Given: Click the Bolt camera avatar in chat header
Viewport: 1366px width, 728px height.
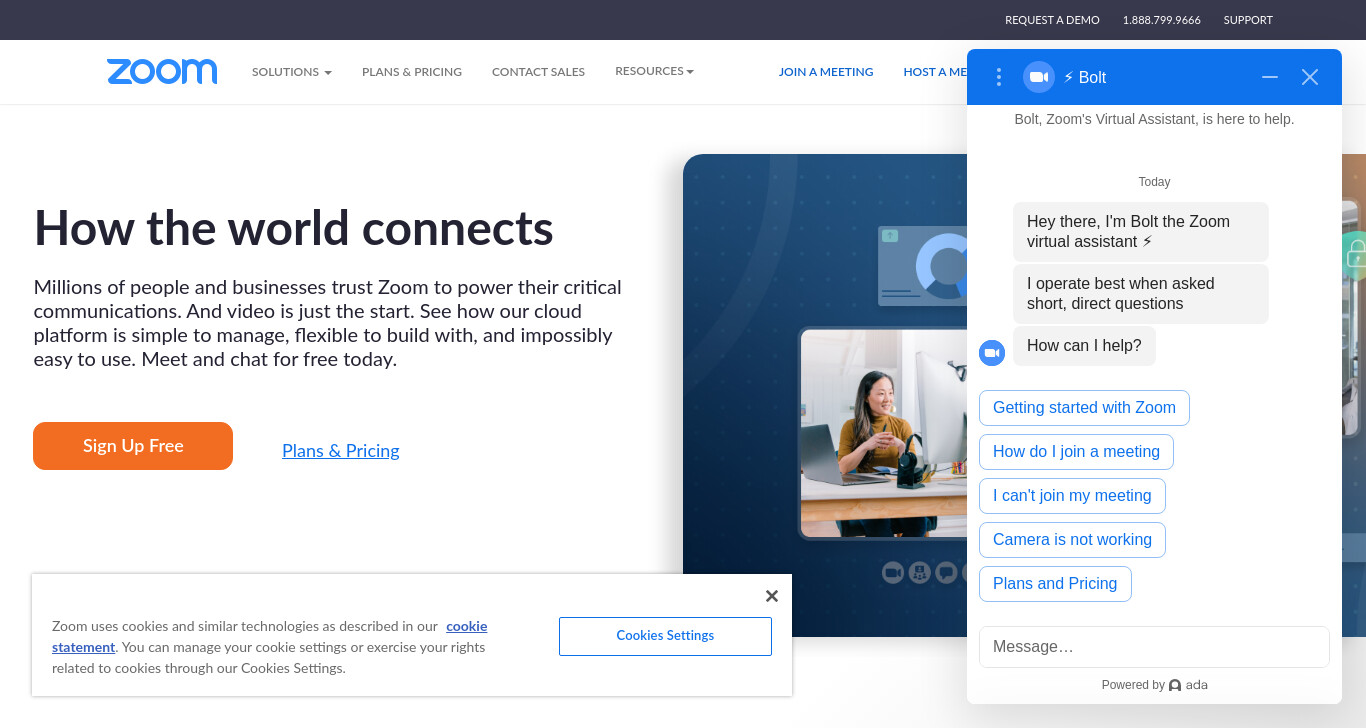Looking at the screenshot, I should 1039,77.
